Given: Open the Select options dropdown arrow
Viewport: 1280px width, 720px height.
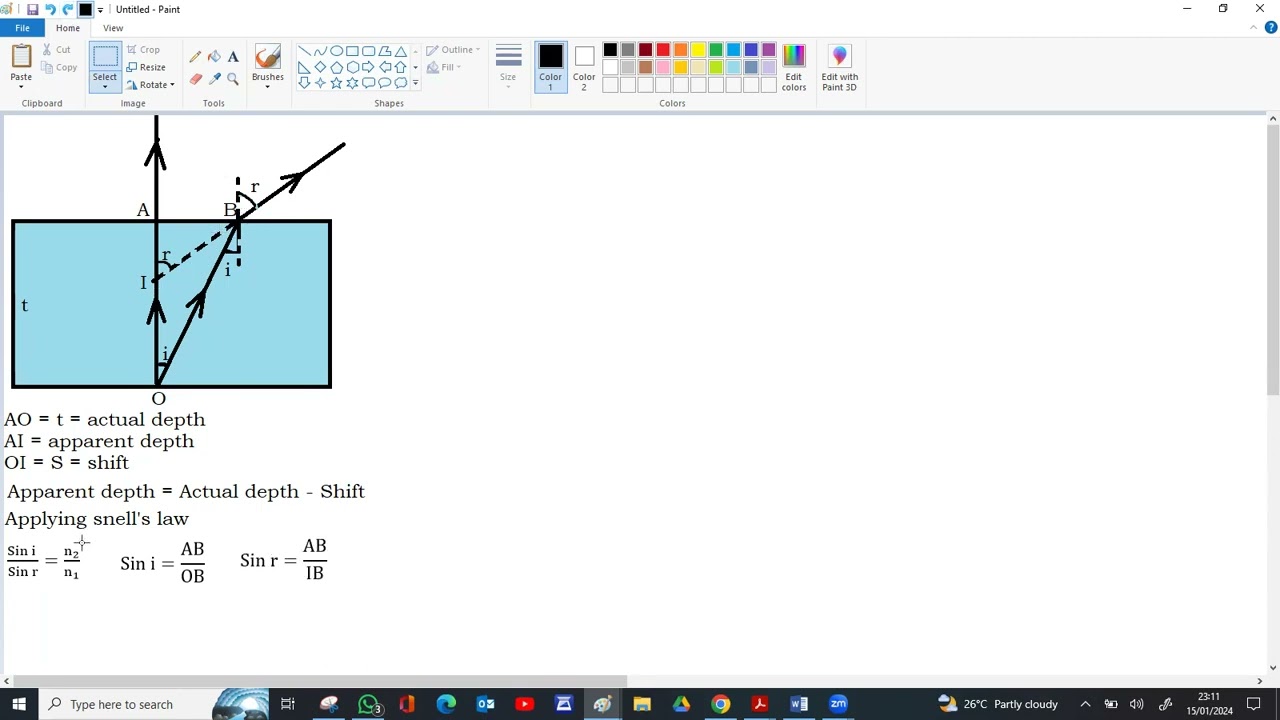Looking at the screenshot, I should point(105,87).
